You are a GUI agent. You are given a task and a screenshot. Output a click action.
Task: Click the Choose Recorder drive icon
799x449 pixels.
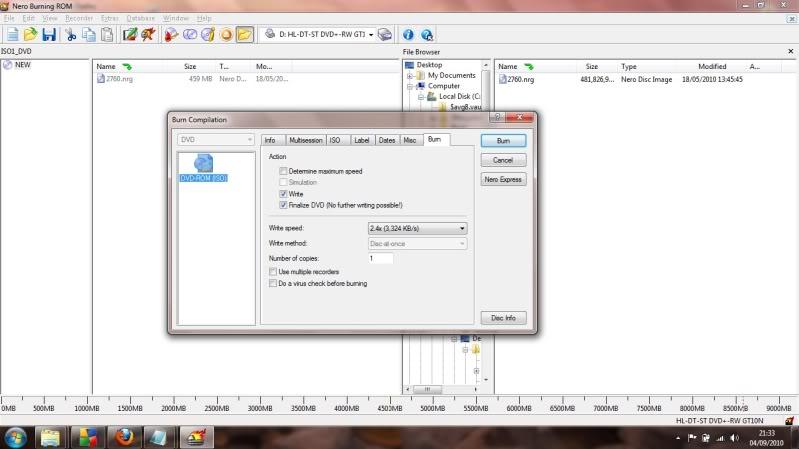[385, 35]
